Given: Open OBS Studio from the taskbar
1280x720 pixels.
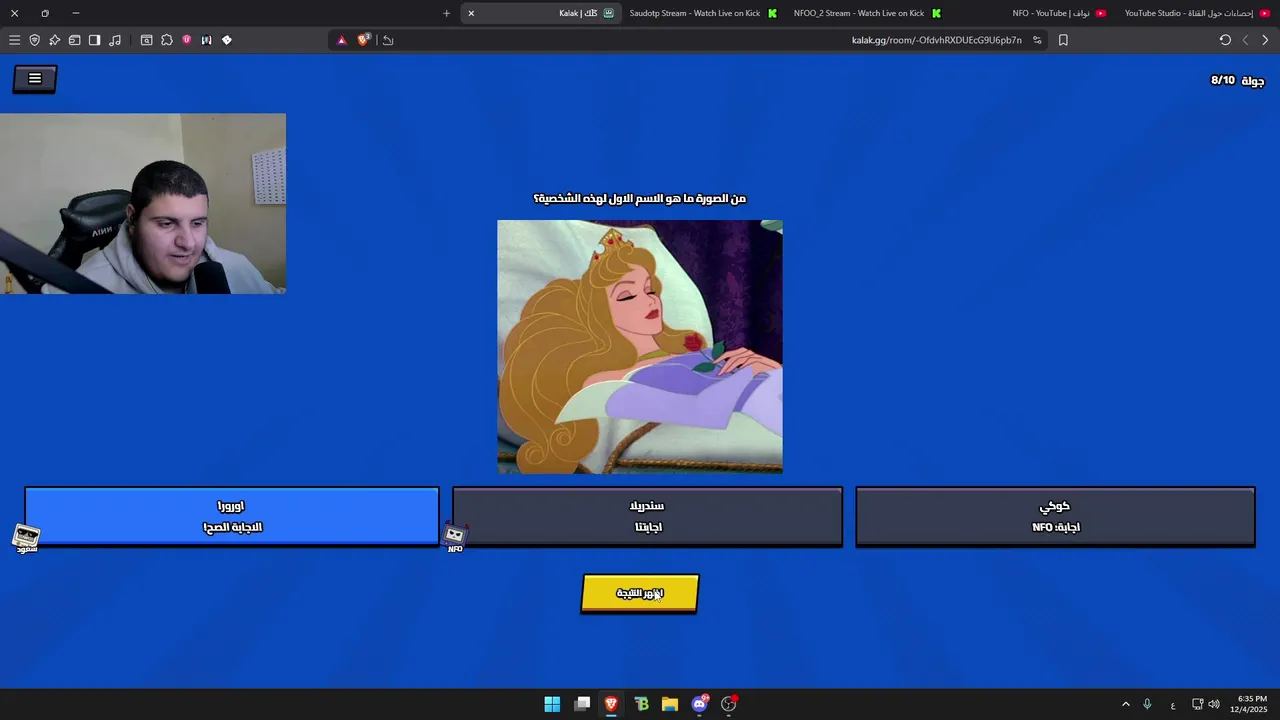Looking at the screenshot, I should pos(729,704).
